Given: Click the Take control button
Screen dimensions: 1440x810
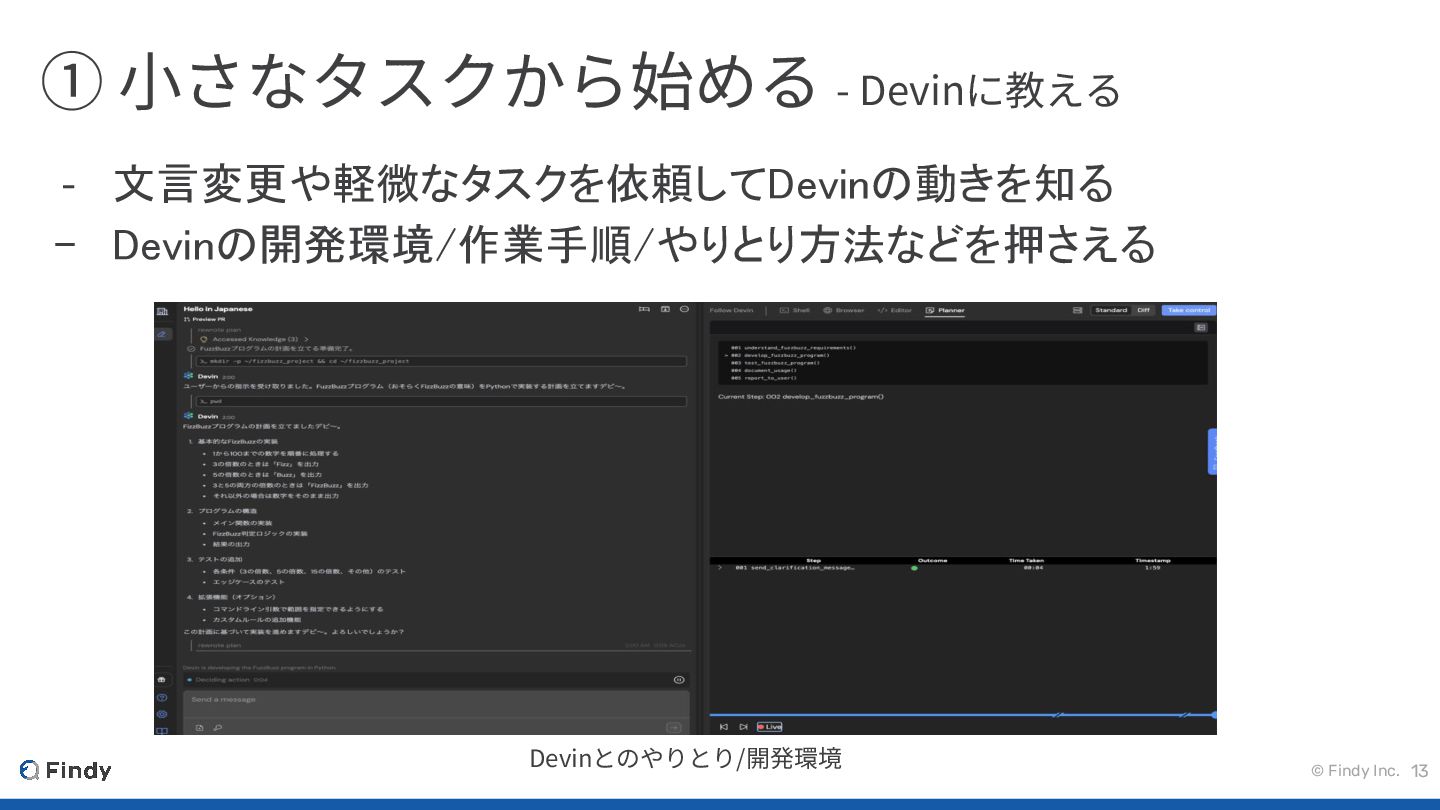Looking at the screenshot, I should [1189, 311].
